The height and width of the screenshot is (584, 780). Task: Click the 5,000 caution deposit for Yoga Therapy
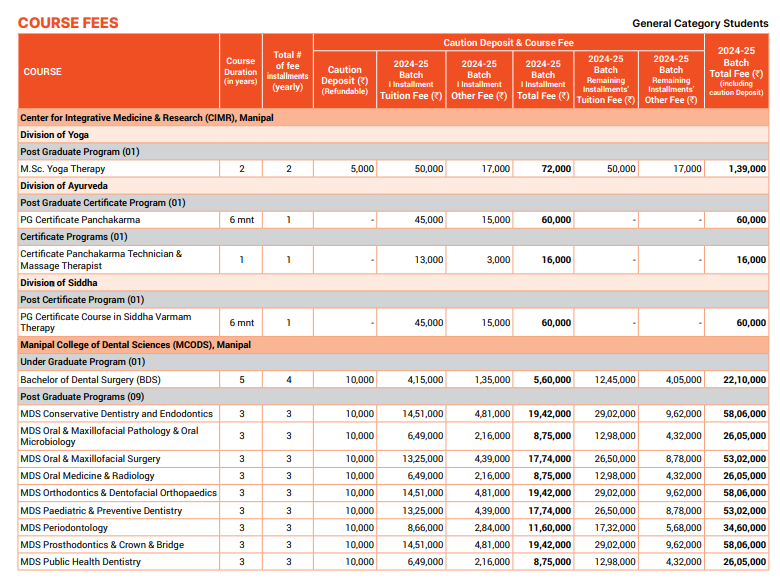tap(362, 169)
